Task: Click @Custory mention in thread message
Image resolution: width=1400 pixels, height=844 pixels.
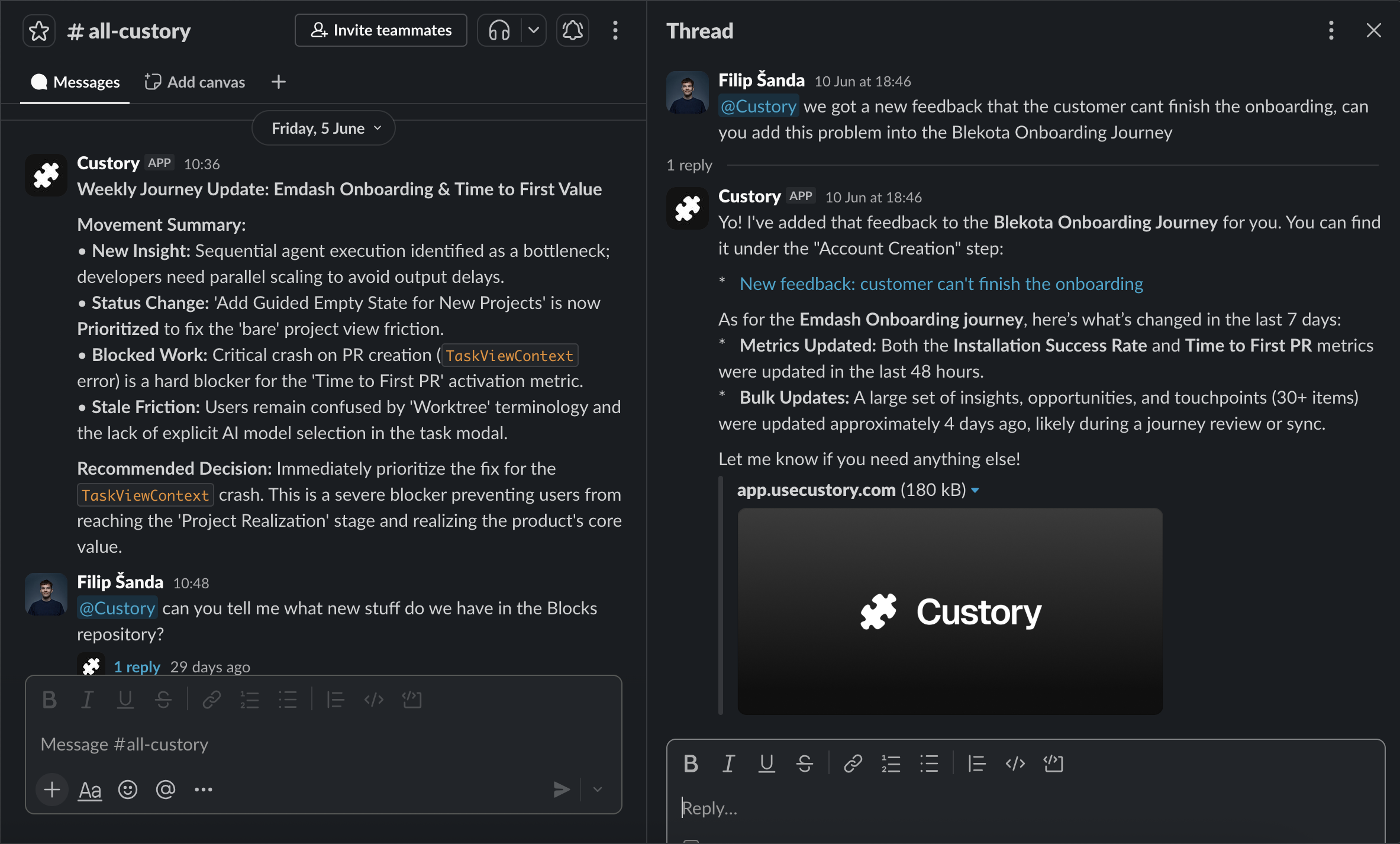Action: (759, 107)
